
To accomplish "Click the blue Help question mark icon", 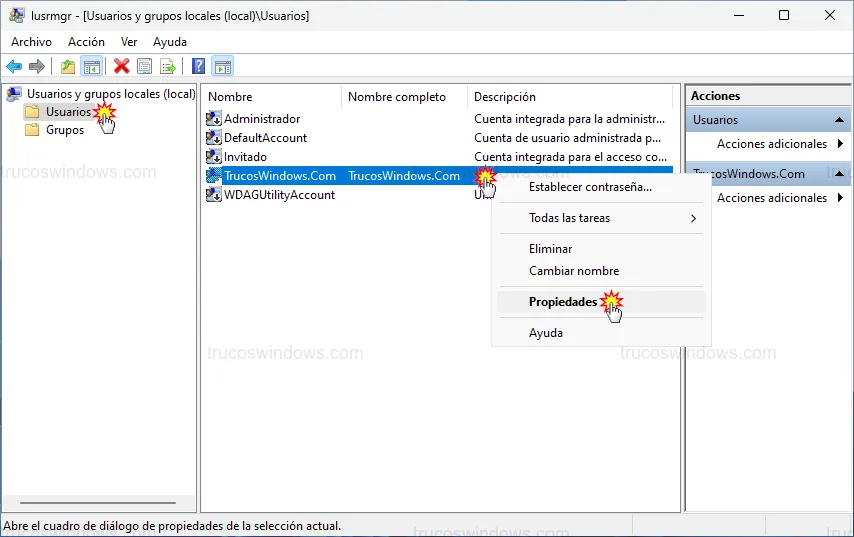I will (199, 67).
